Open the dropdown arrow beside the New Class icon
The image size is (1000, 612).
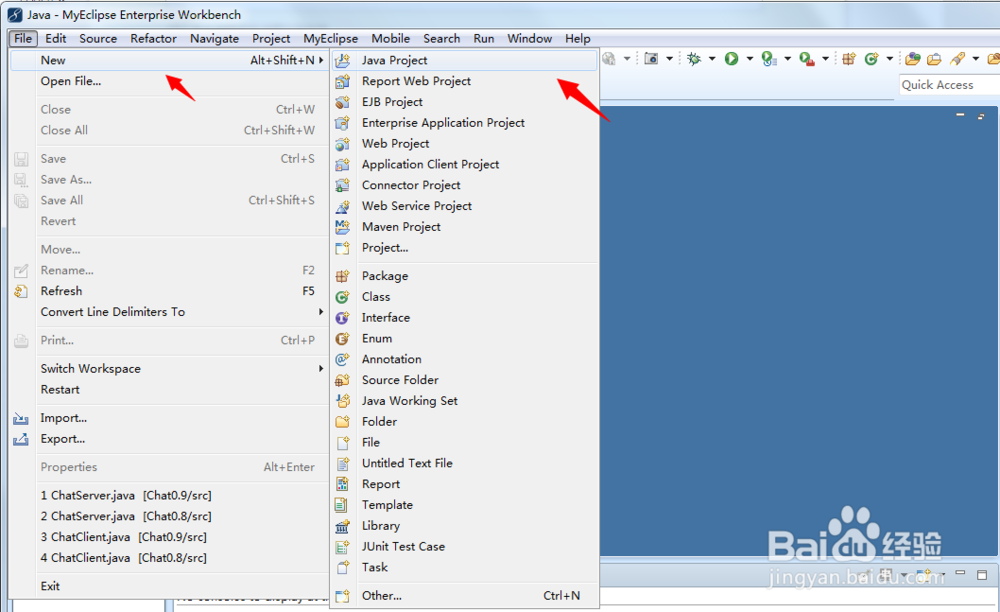[890, 59]
